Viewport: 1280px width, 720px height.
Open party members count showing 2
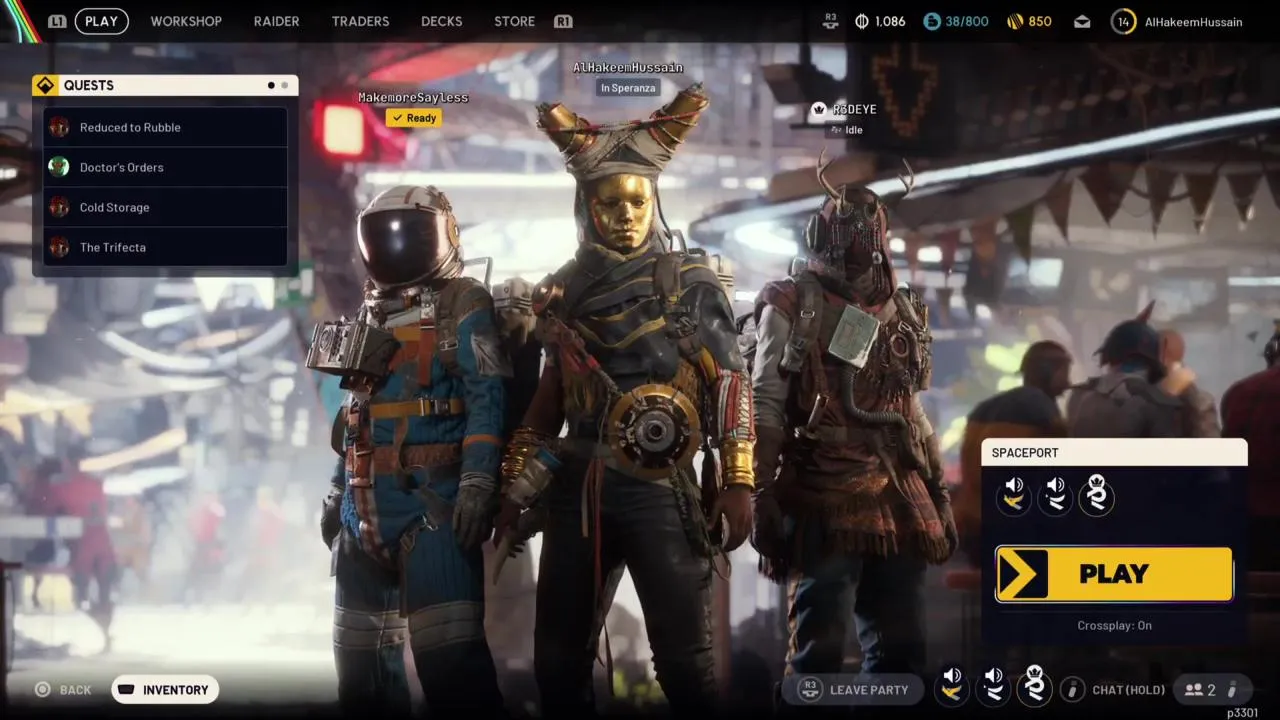1200,689
